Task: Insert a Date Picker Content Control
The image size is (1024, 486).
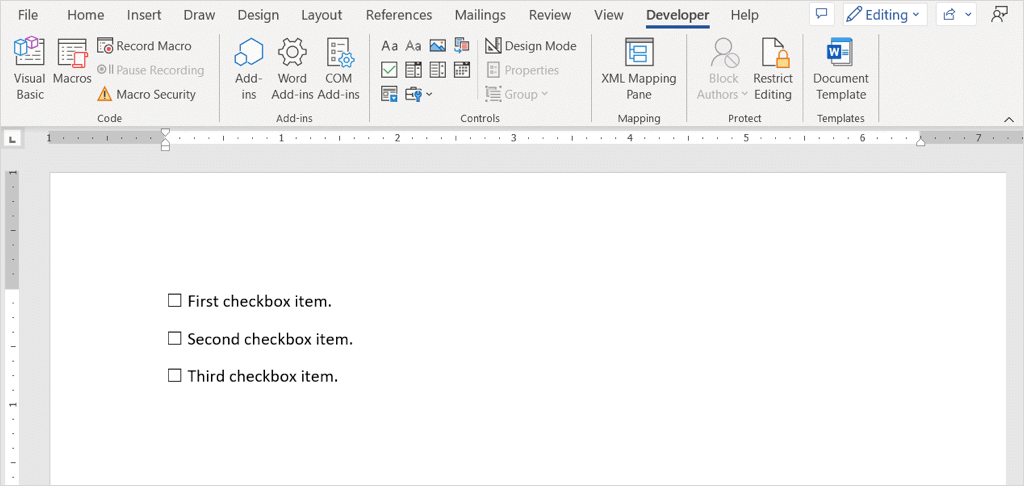Action: pyautogui.click(x=461, y=70)
